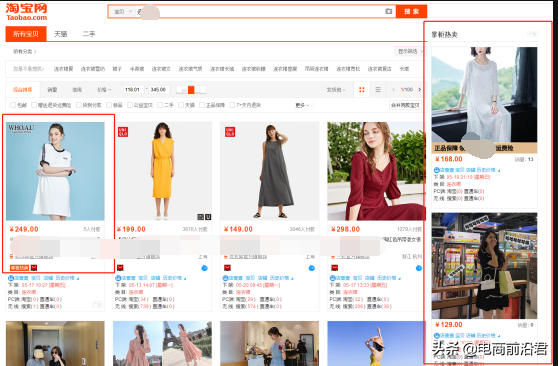Click related search link 半身裙
Viewport: 558px width, 366px height.
click(x=137, y=69)
